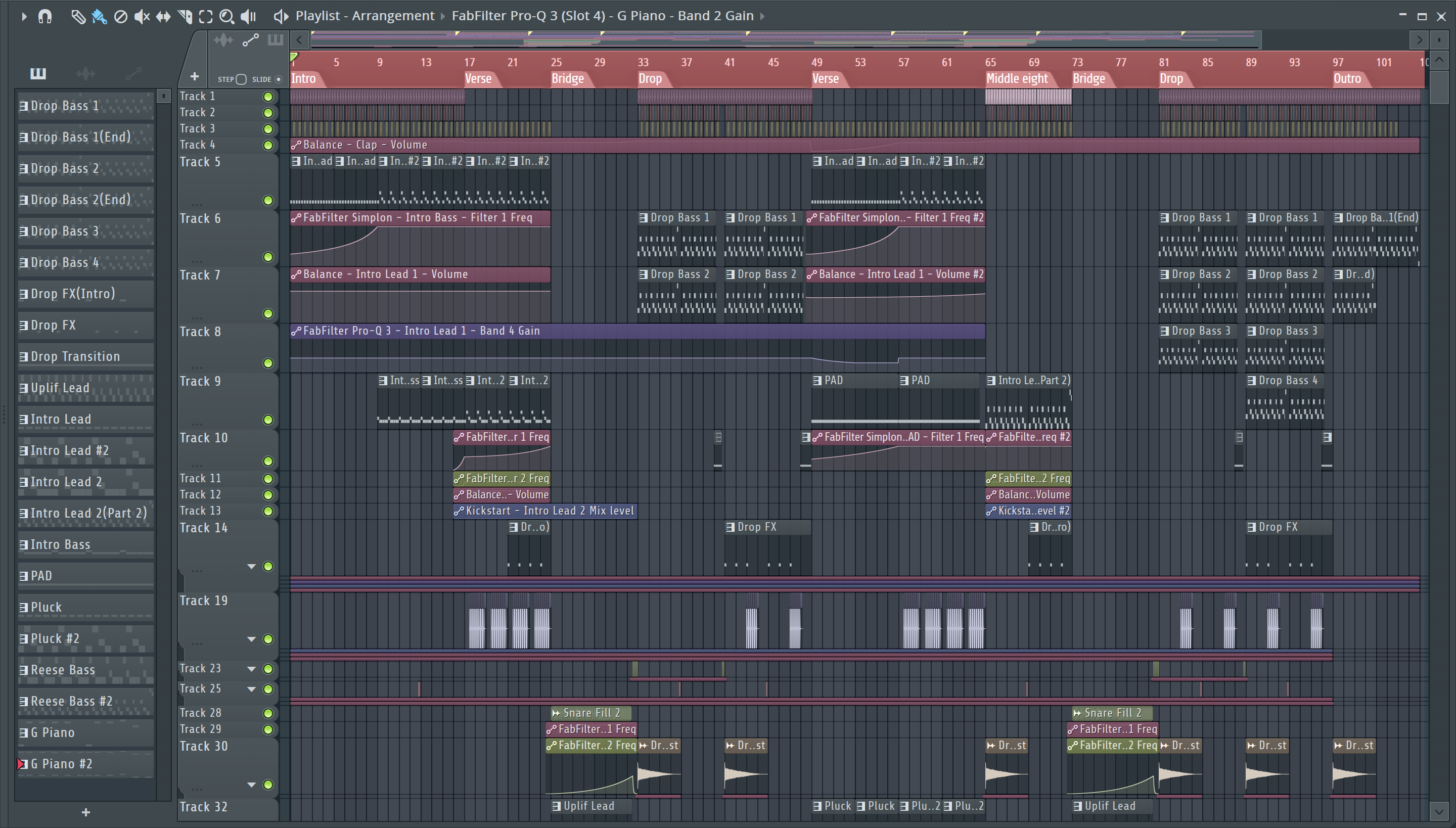1456x828 pixels.
Task: Select G Piano #2 pattern in picker
Action: (x=85, y=764)
